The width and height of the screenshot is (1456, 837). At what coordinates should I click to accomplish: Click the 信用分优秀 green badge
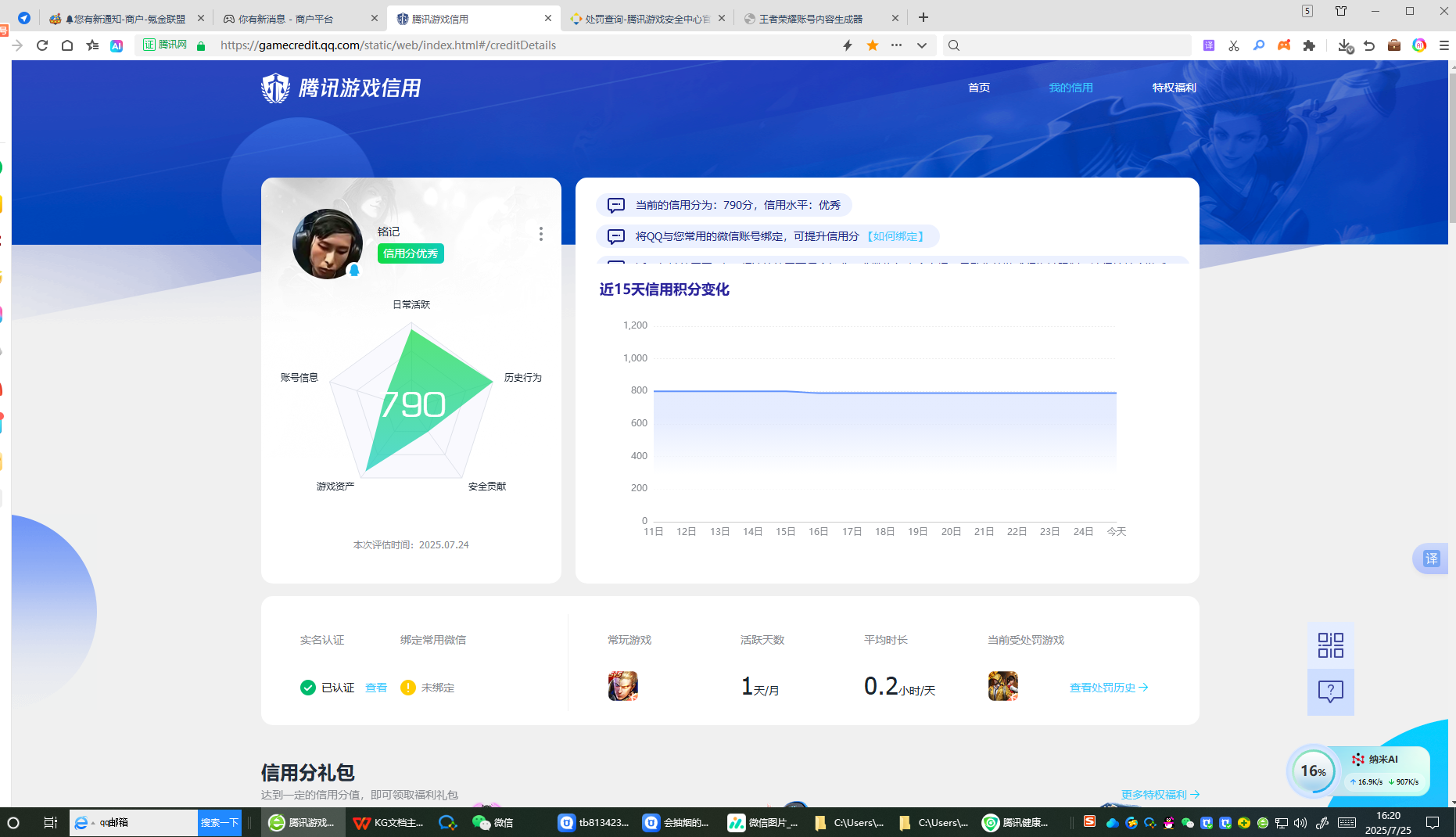(x=411, y=253)
